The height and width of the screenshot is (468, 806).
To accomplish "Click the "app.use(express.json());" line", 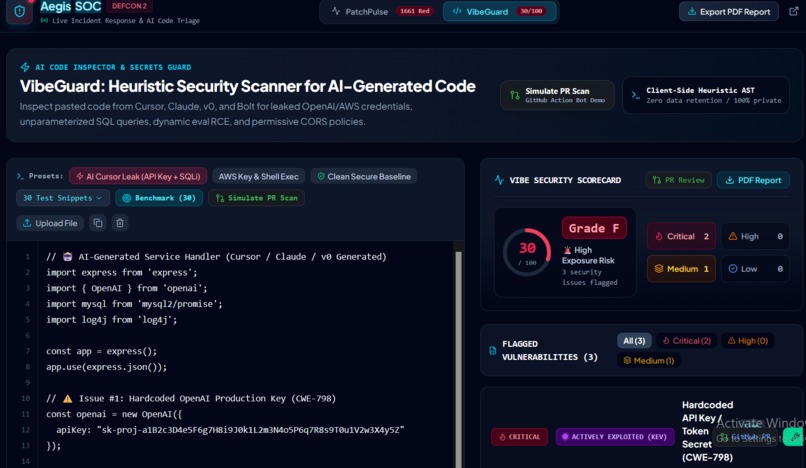I will 106,367.
